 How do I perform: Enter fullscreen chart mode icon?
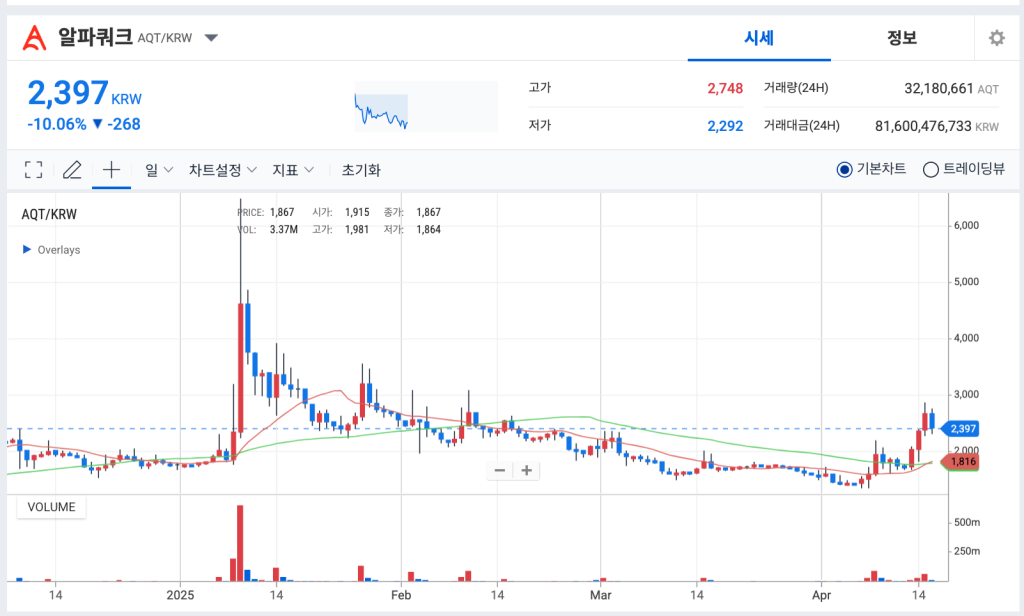[33, 170]
